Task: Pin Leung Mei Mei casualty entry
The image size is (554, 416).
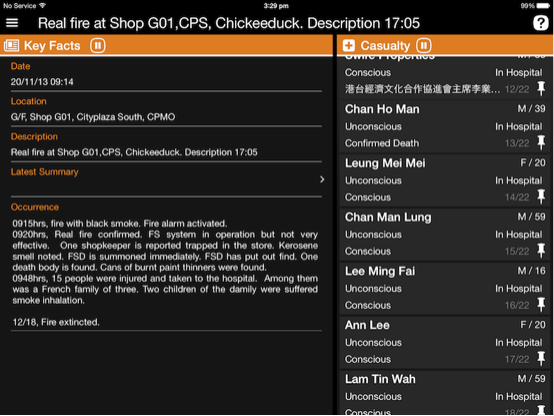Action: coord(541,197)
